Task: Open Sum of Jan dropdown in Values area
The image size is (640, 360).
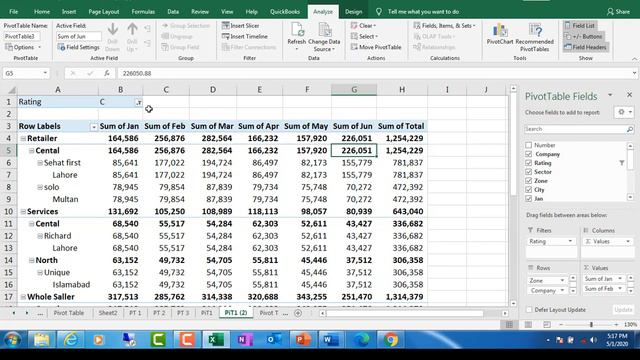Action: point(620,278)
